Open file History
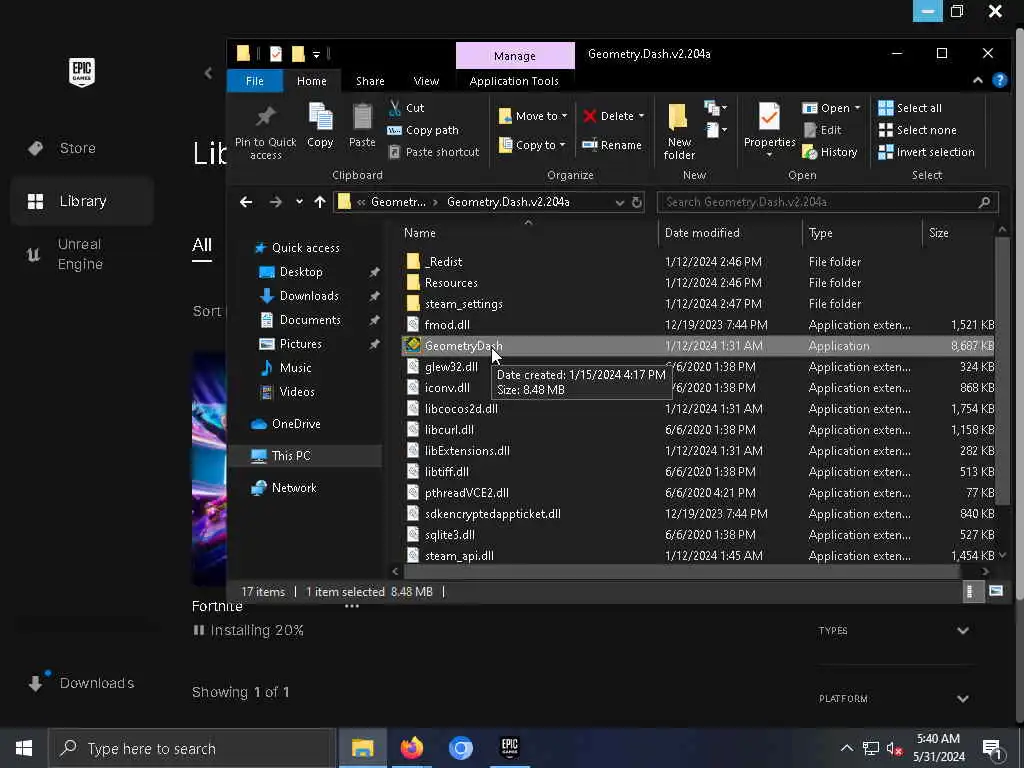The height and width of the screenshot is (768, 1024). pyautogui.click(x=829, y=152)
